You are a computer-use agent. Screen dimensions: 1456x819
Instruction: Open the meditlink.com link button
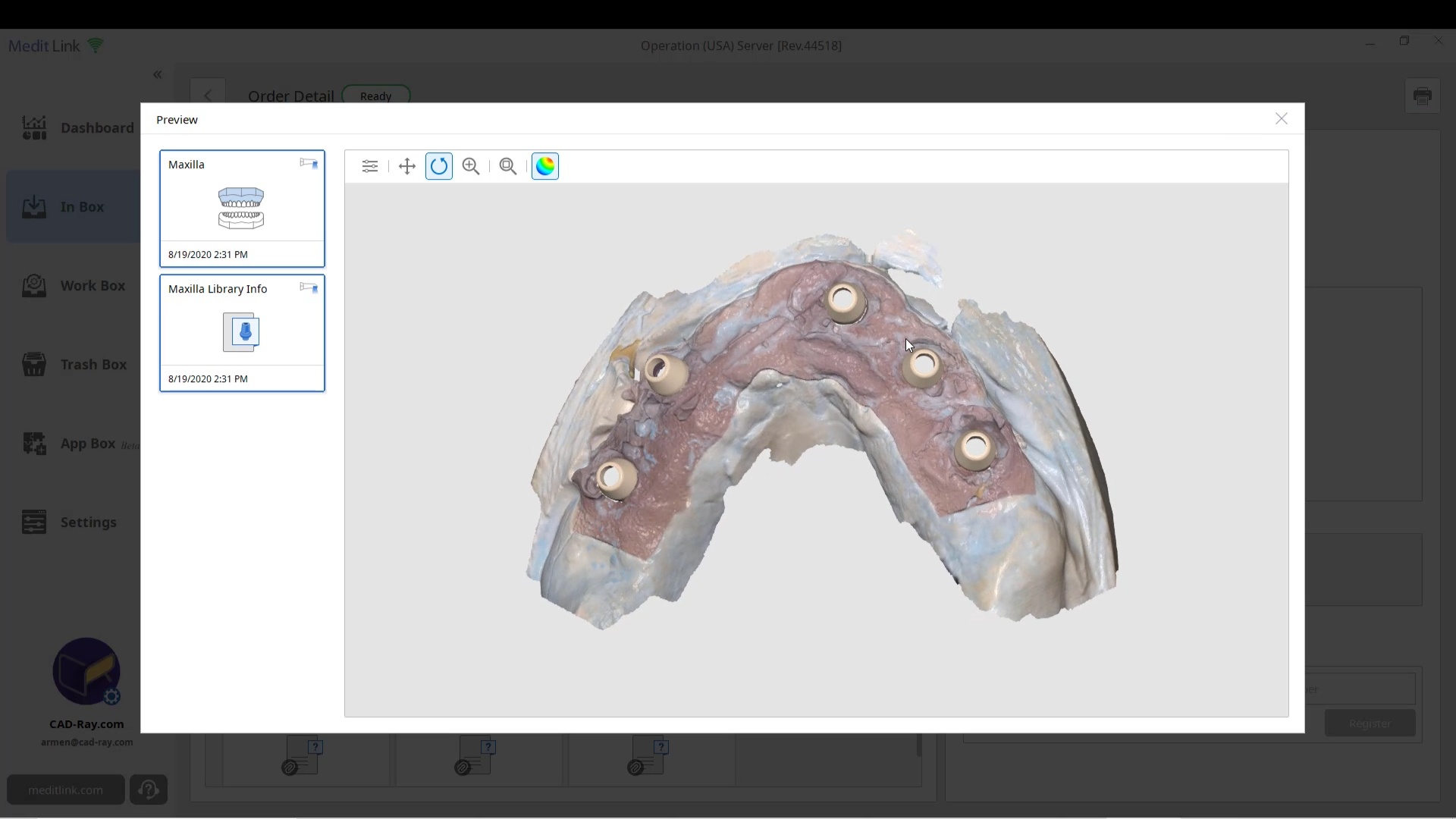coord(66,789)
